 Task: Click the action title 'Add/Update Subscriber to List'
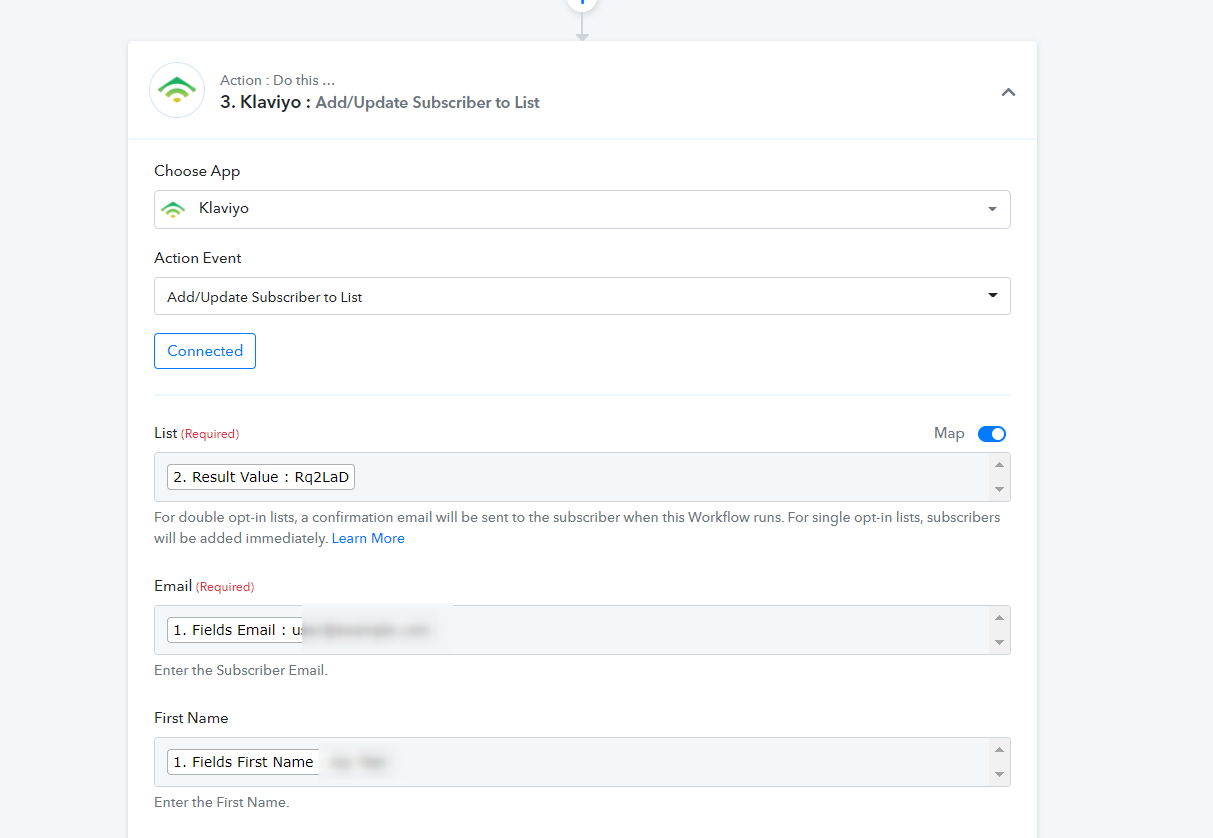click(427, 102)
